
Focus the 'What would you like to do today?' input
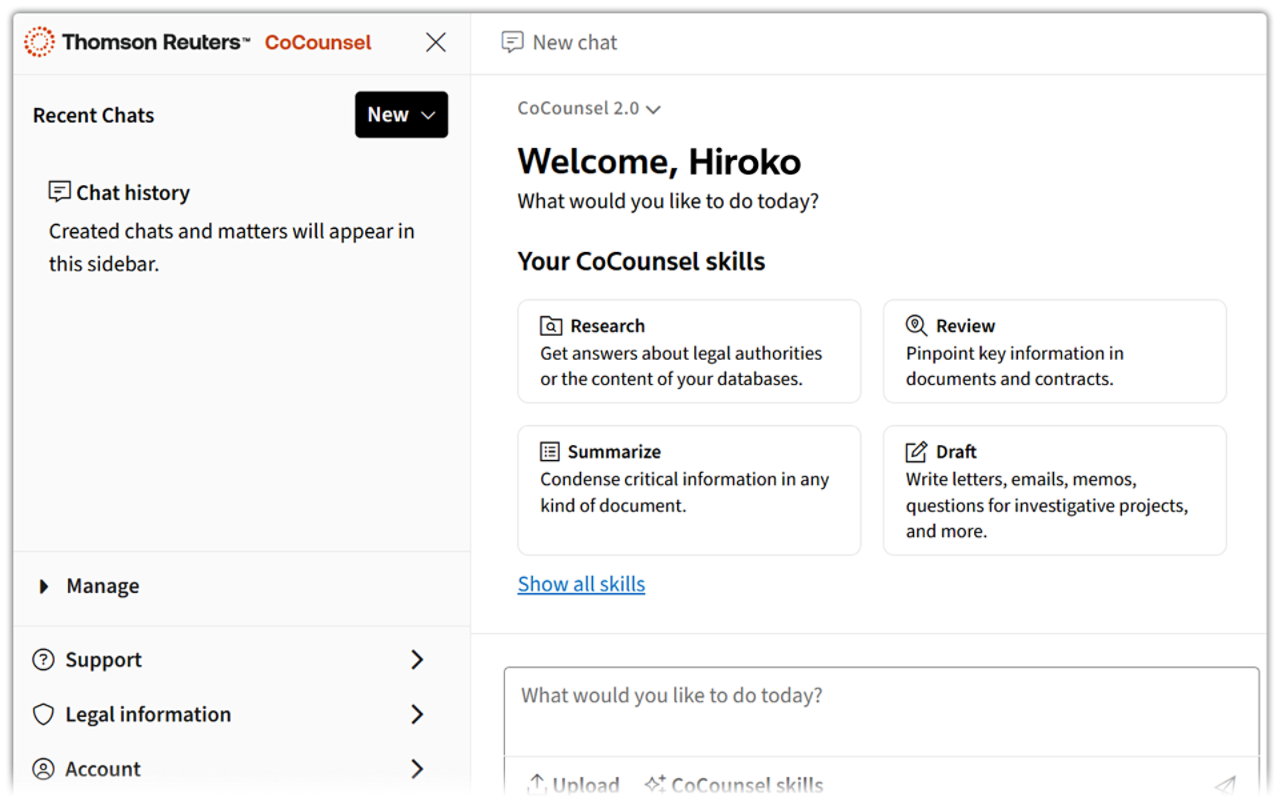[x=882, y=712]
